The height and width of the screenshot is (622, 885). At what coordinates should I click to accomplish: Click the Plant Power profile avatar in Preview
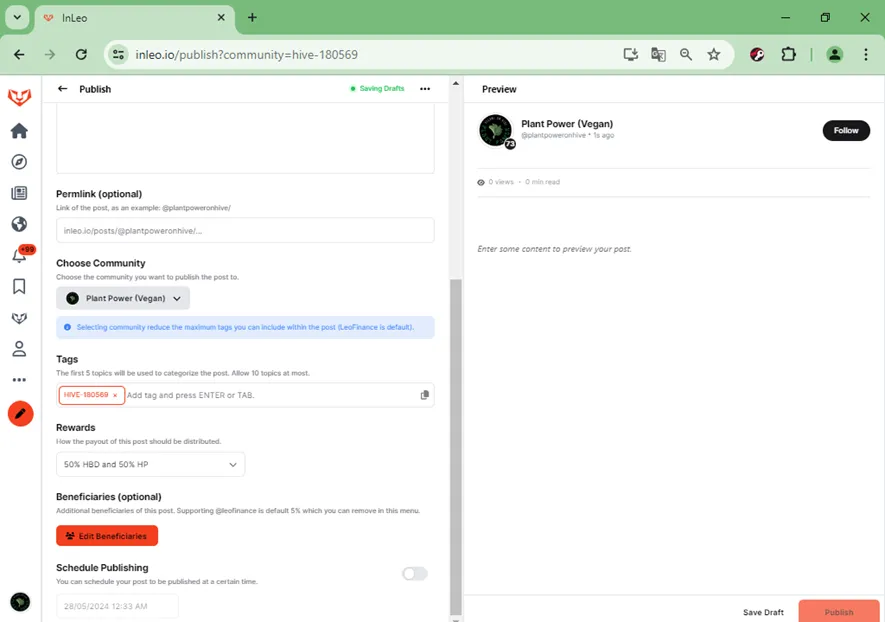tap(496, 130)
